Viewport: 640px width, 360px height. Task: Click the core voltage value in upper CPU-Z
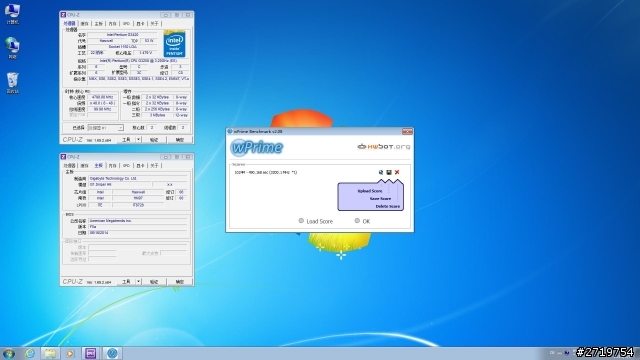click(146, 53)
